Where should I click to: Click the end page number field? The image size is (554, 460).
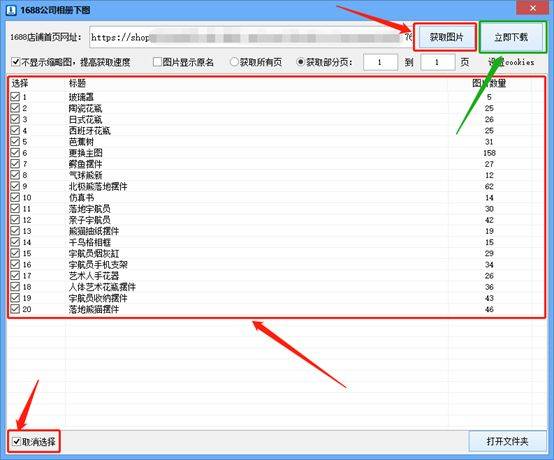coord(438,63)
